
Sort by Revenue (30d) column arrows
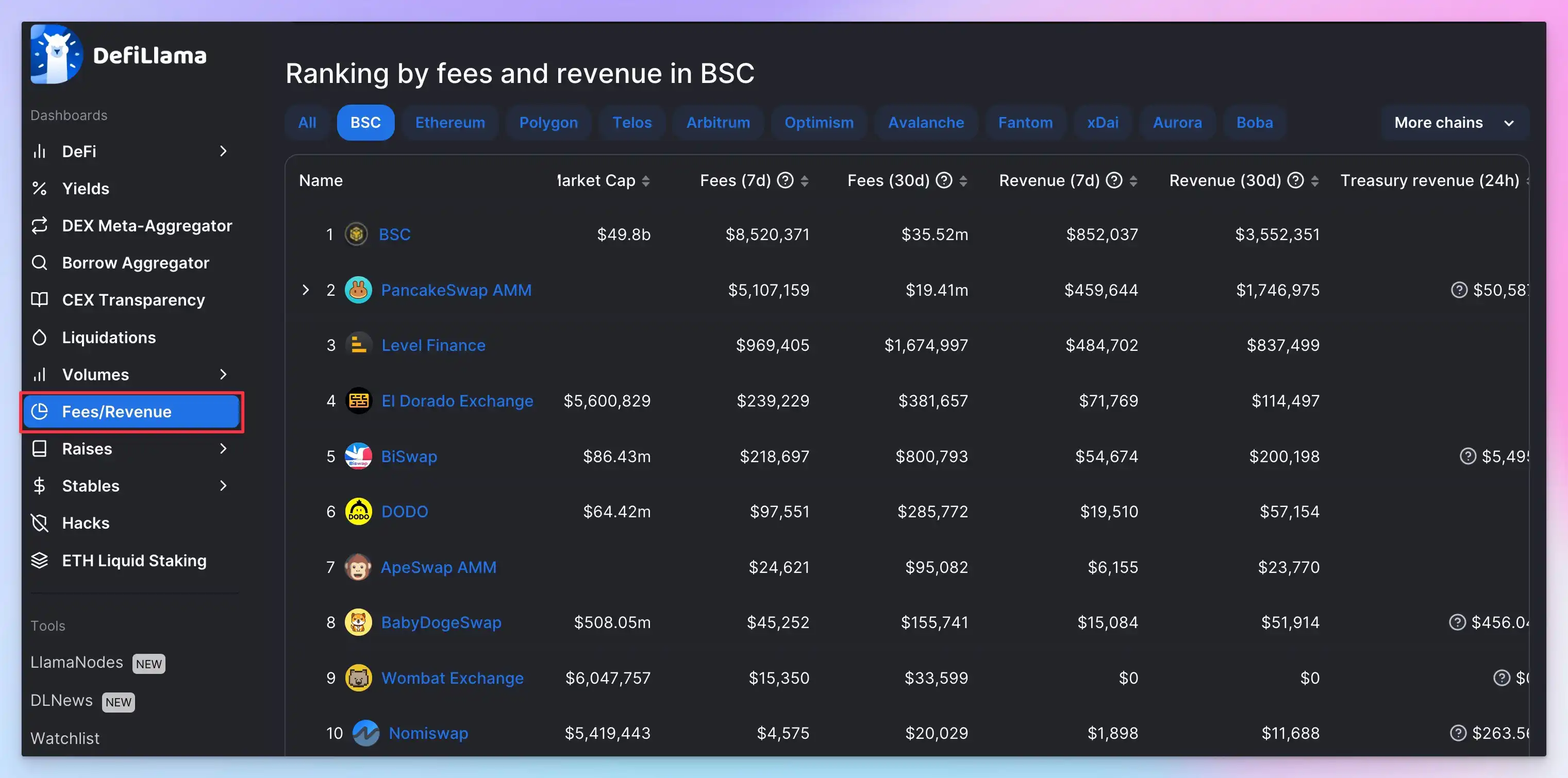point(1314,181)
